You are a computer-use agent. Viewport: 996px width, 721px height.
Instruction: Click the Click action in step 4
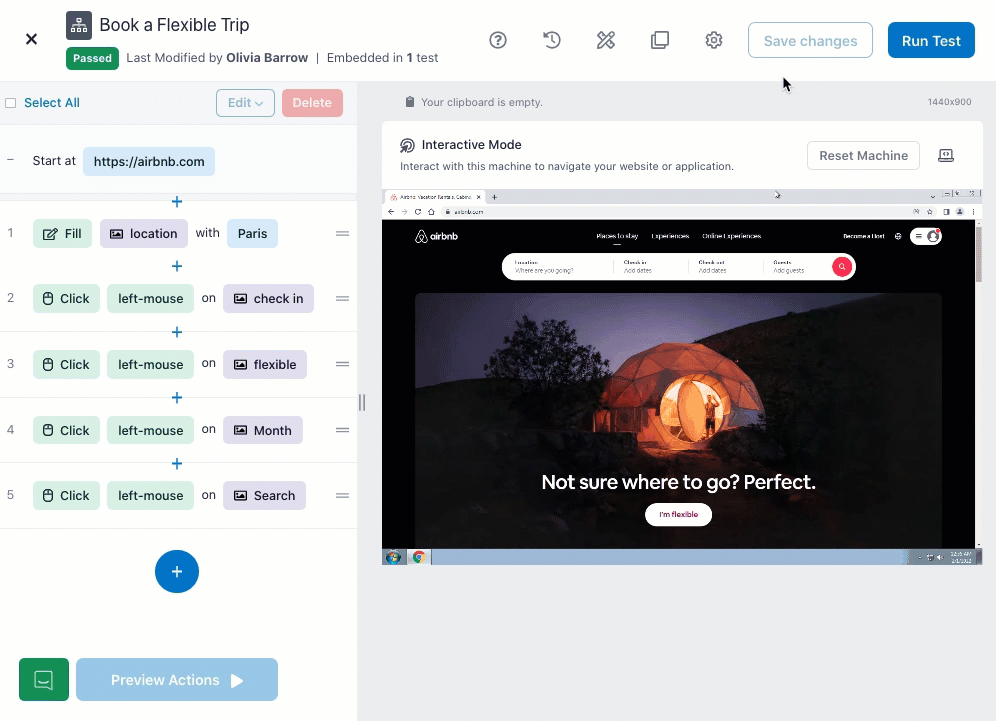(x=66, y=430)
